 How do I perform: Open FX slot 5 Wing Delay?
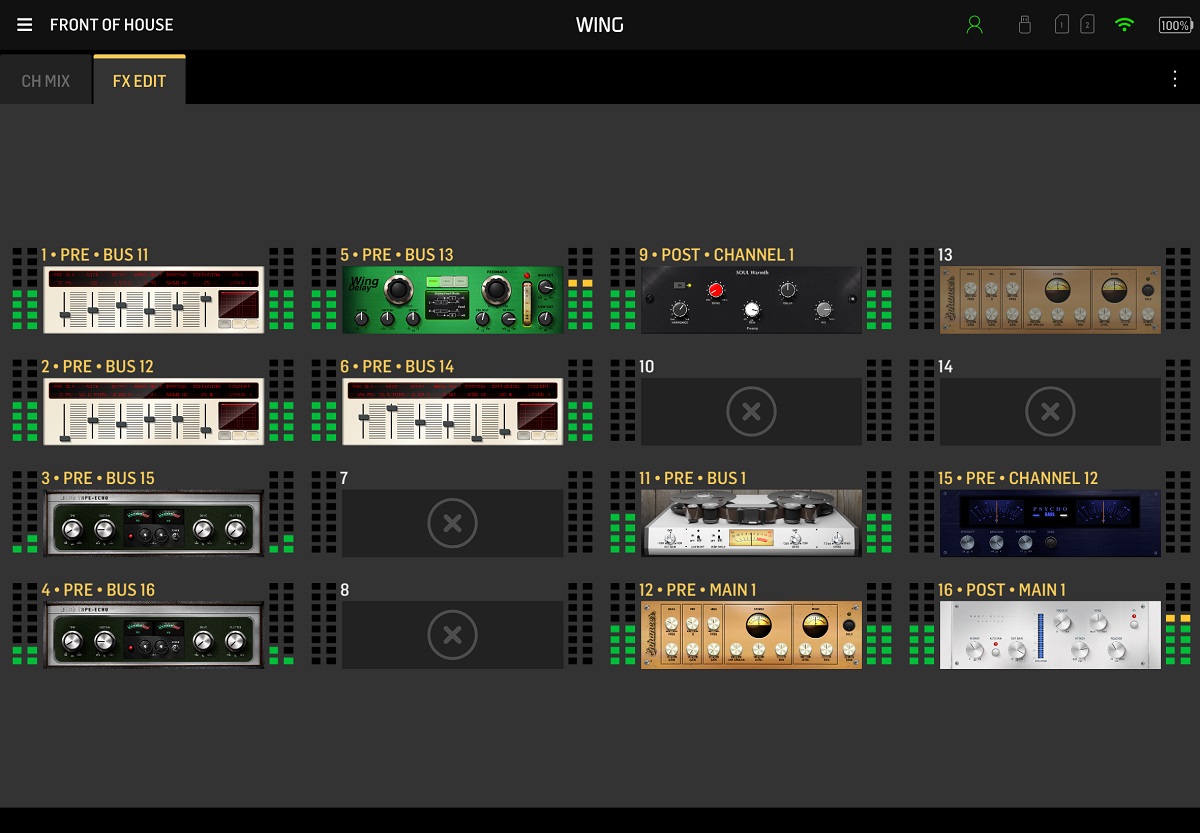point(453,300)
